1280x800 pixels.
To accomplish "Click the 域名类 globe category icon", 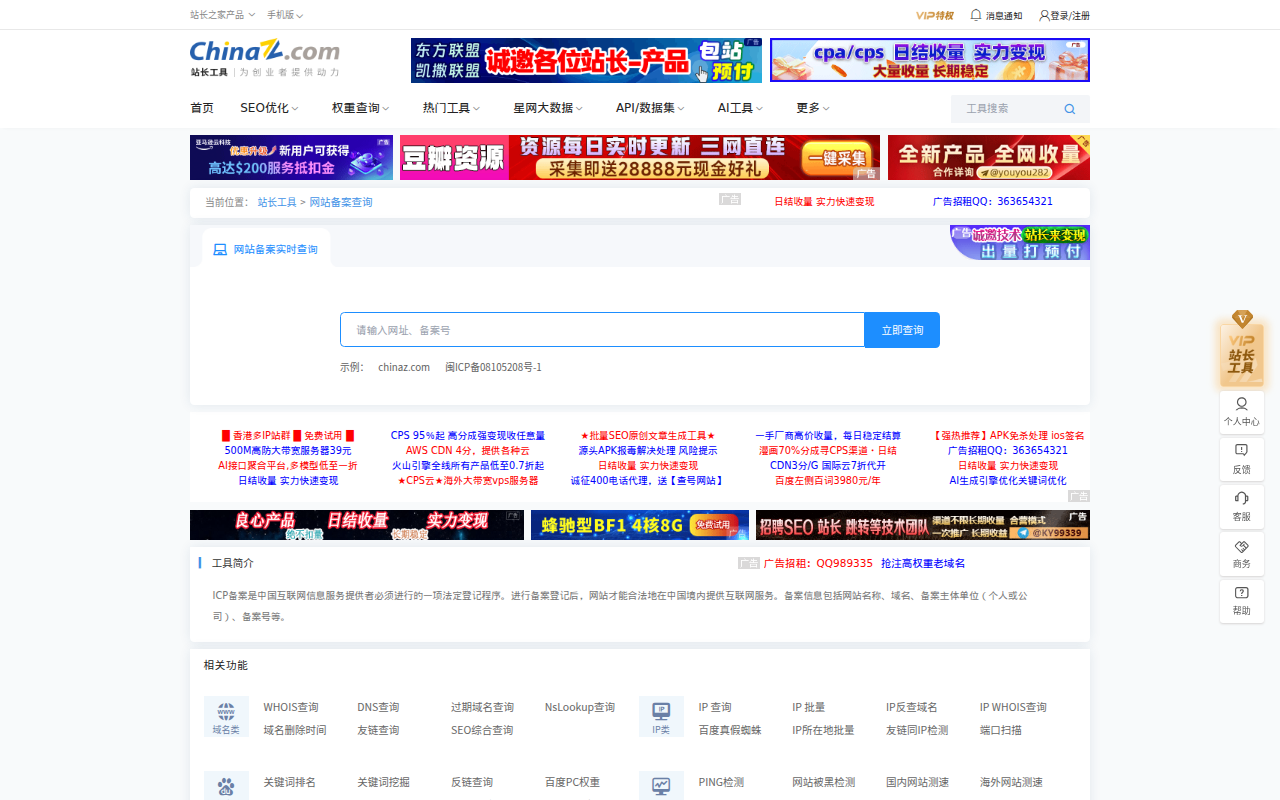I will (x=226, y=716).
